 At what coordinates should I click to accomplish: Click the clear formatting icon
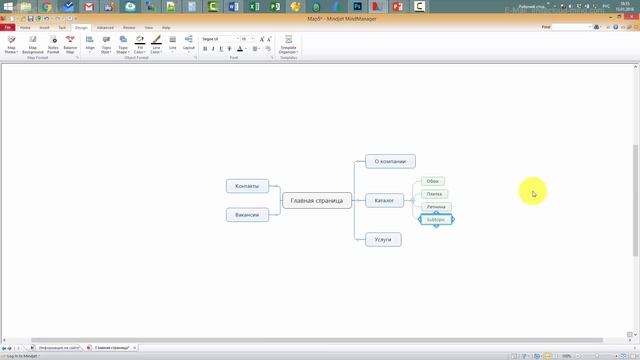click(268, 49)
